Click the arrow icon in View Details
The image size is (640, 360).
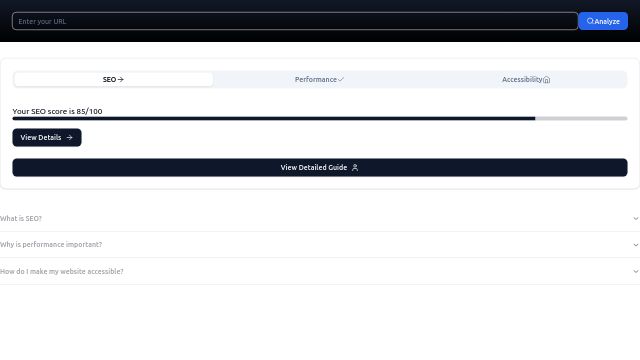point(69,138)
